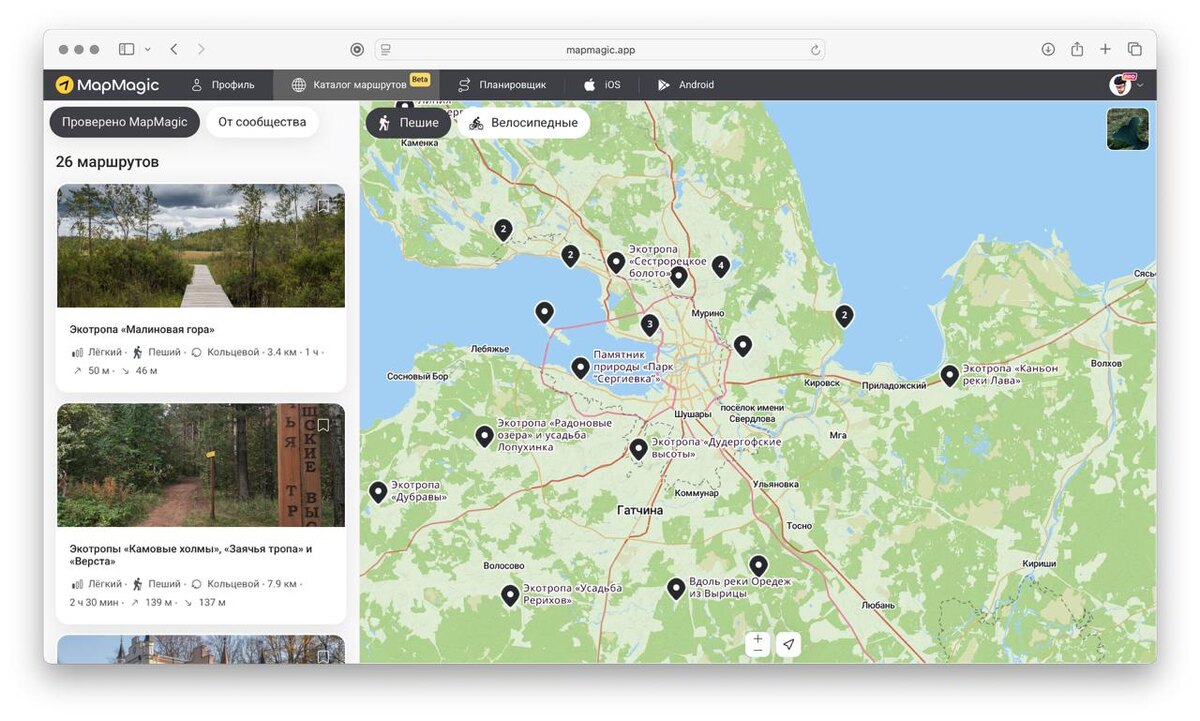
Task: Open the Android app link
Action: [686, 85]
